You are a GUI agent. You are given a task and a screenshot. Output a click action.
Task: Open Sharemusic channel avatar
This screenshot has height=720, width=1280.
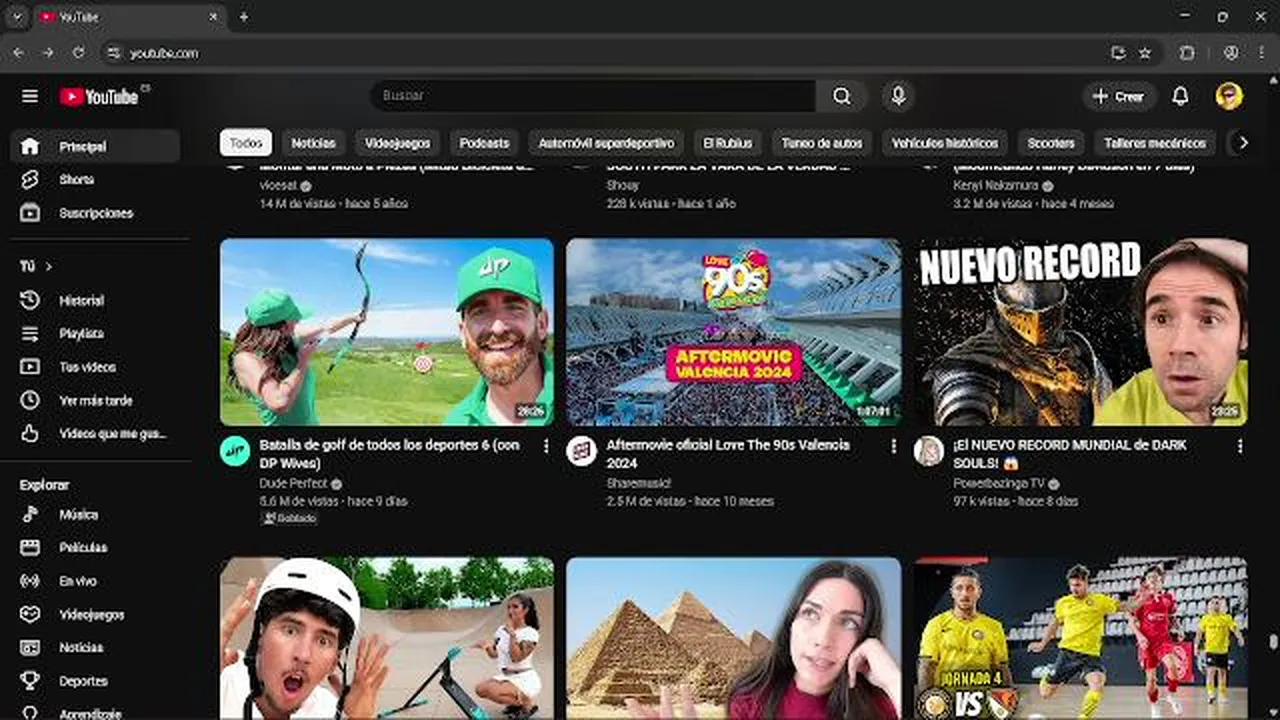point(581,451)
